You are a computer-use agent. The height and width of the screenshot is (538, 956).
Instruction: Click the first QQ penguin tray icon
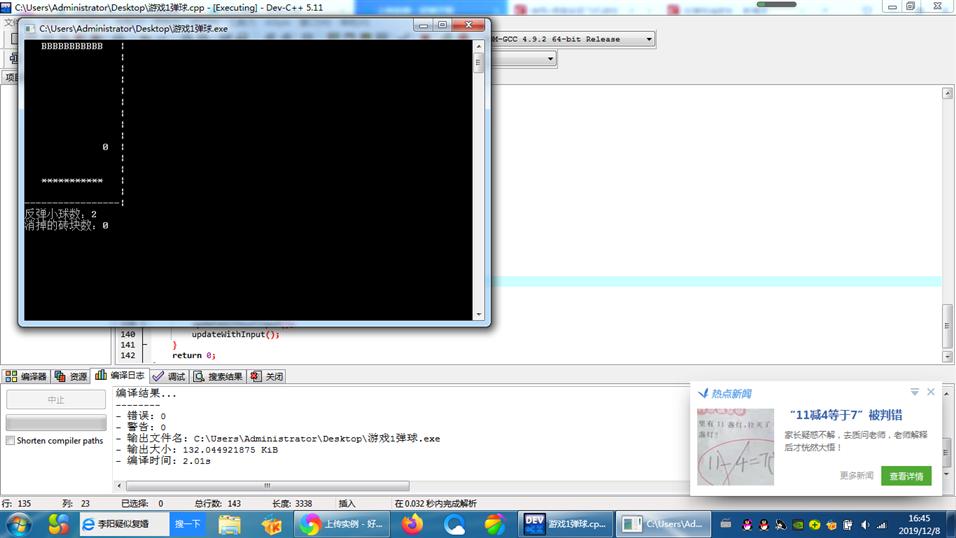747,525
